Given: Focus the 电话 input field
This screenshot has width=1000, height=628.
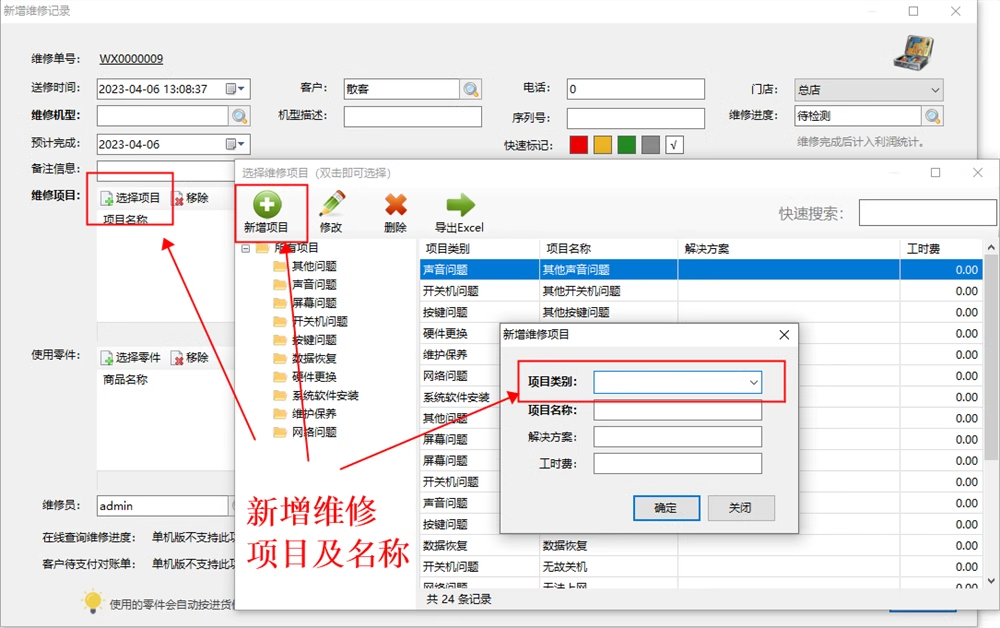Looking at the screenshot, I should [636, 89].
